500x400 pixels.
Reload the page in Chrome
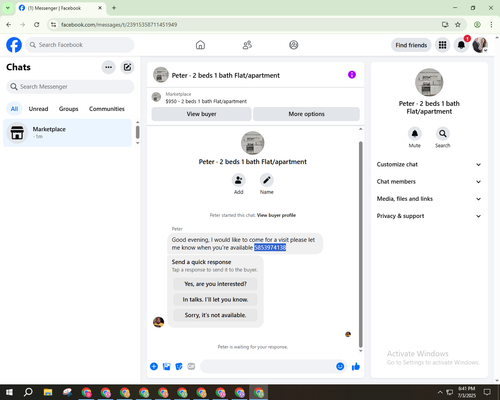click(37, 25)
